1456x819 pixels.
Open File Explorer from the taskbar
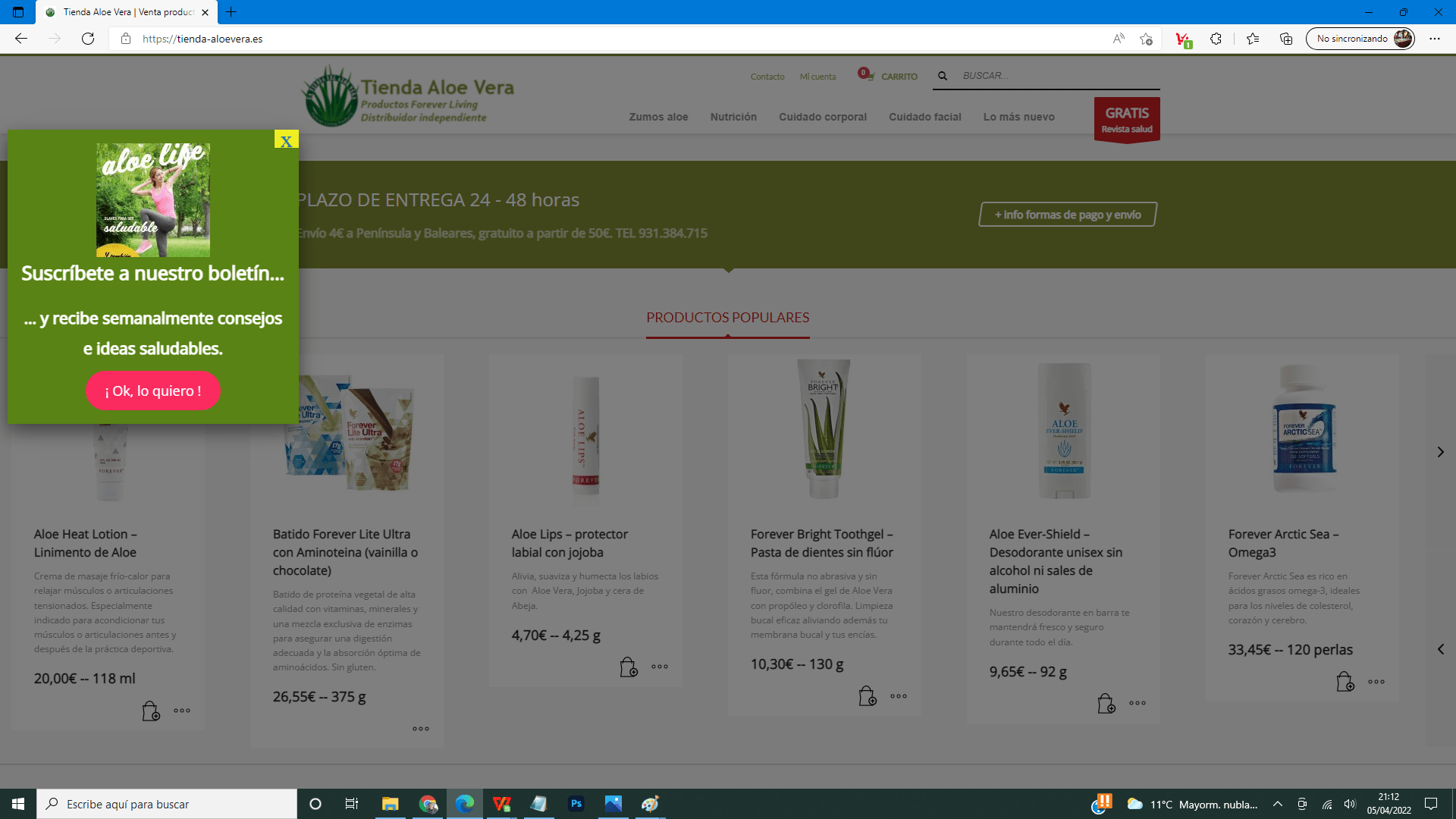coord(390,804)
